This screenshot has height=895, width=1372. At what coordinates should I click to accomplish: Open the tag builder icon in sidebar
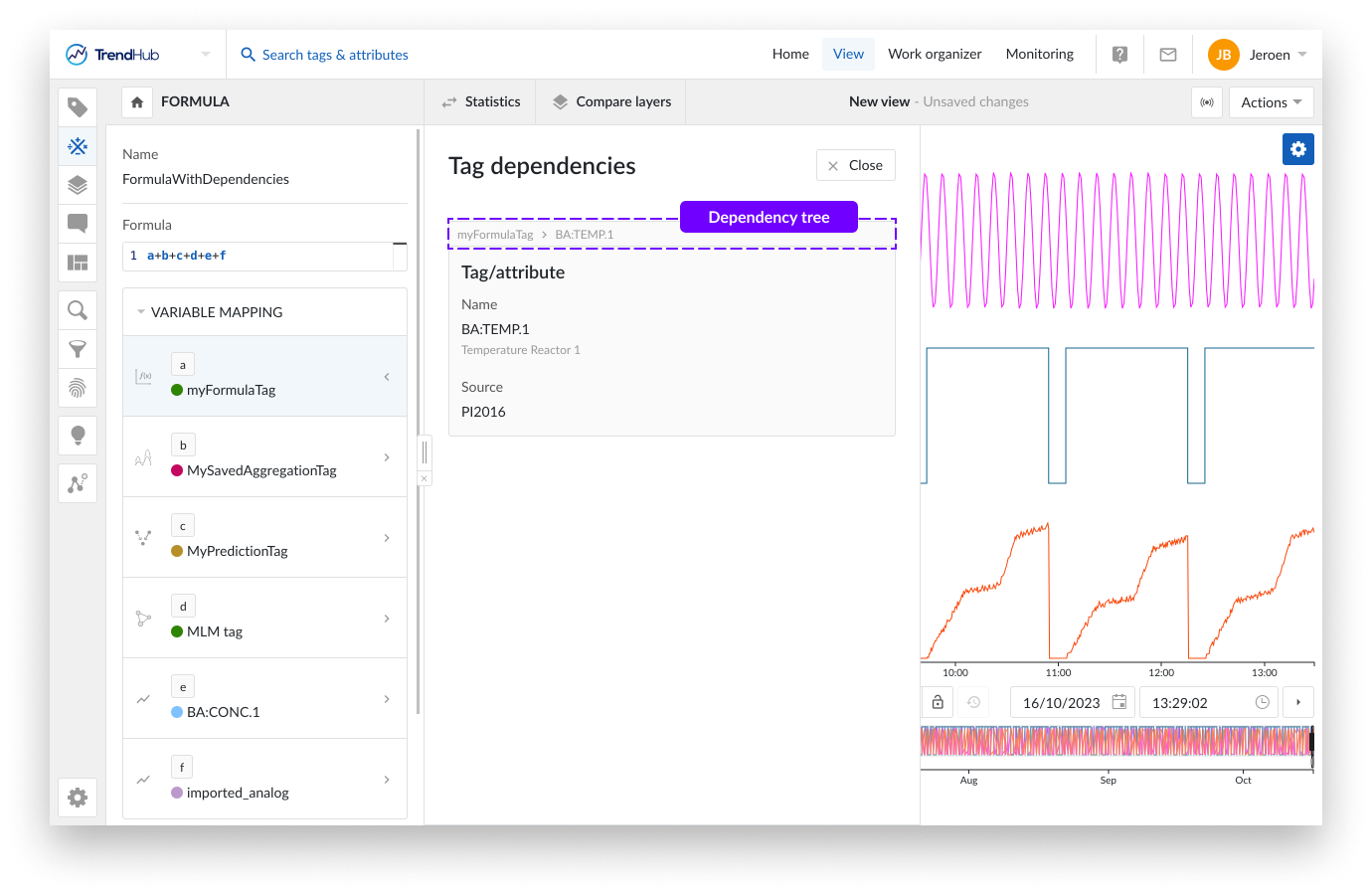pyautogui.click(x=78, y=146)
